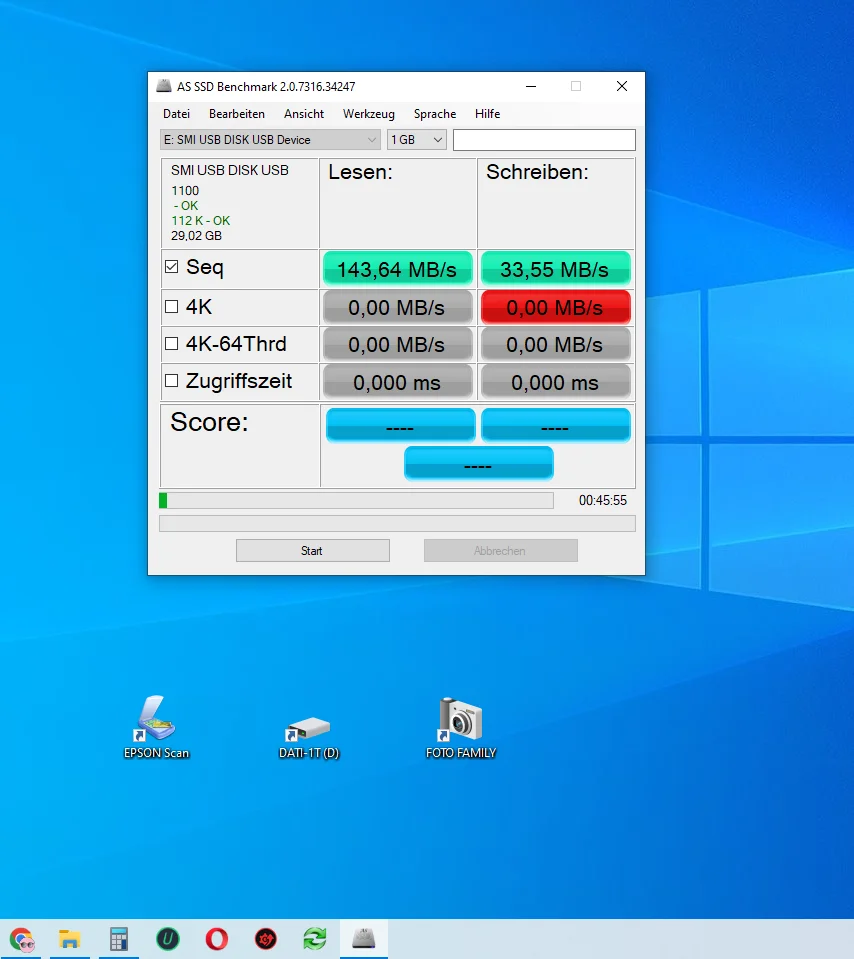Expand the E: SMI USB DISK drive dropdown
The image size is (854, 959).
[x=270, y=139]
